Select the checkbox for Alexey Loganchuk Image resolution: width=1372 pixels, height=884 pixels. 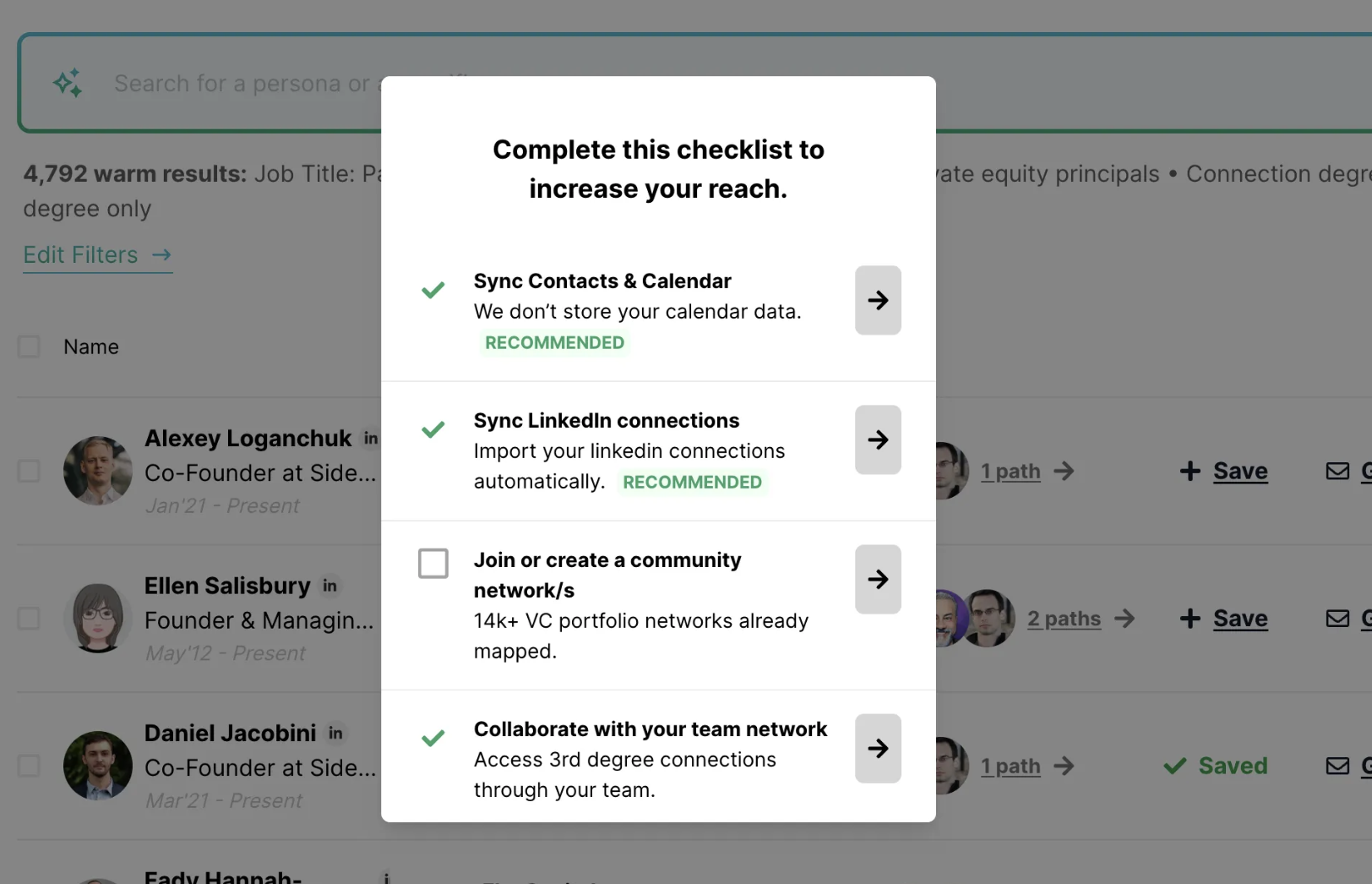pos(29,471)
